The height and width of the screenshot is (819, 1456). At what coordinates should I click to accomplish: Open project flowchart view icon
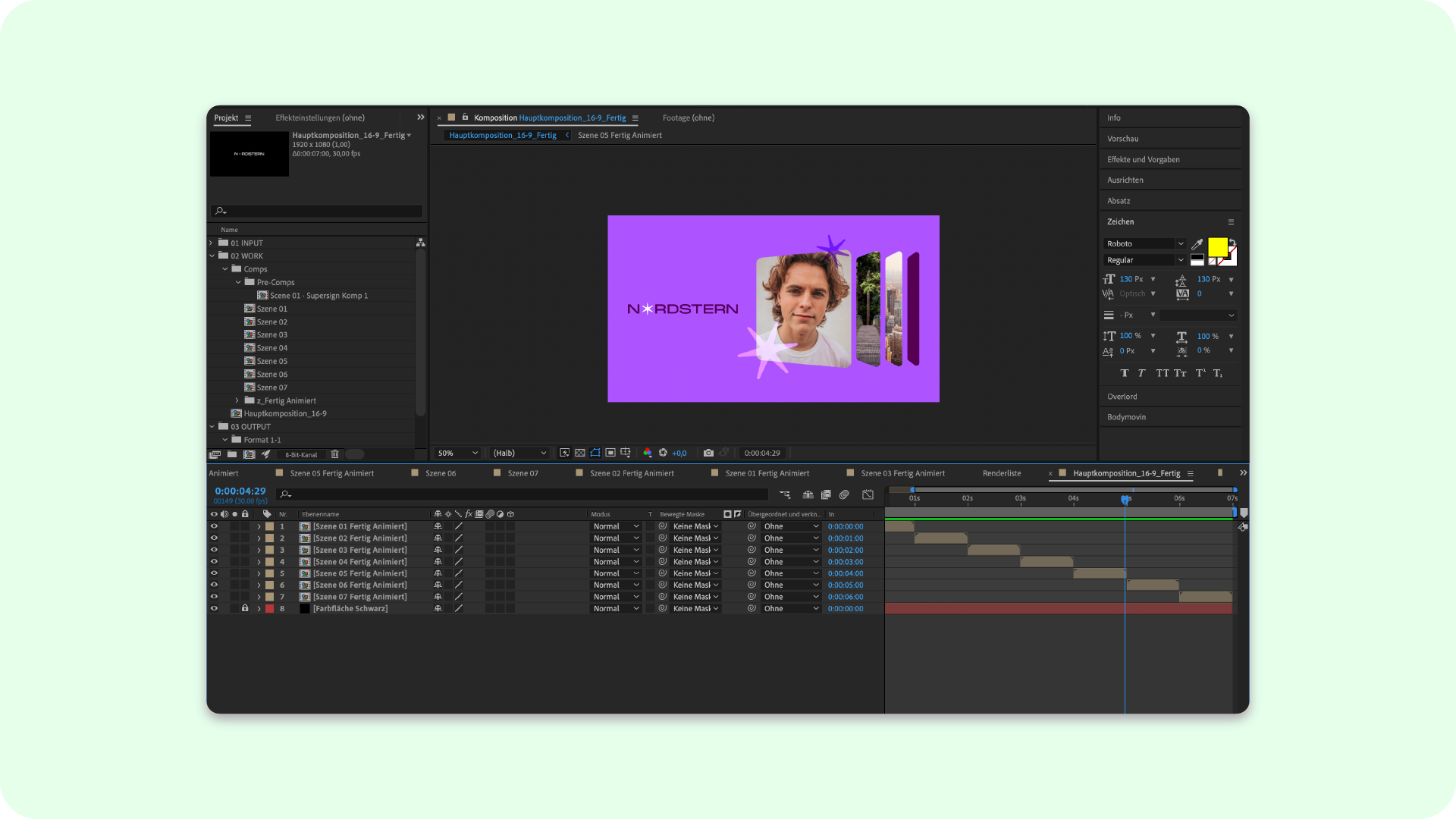tap(421, 243)
